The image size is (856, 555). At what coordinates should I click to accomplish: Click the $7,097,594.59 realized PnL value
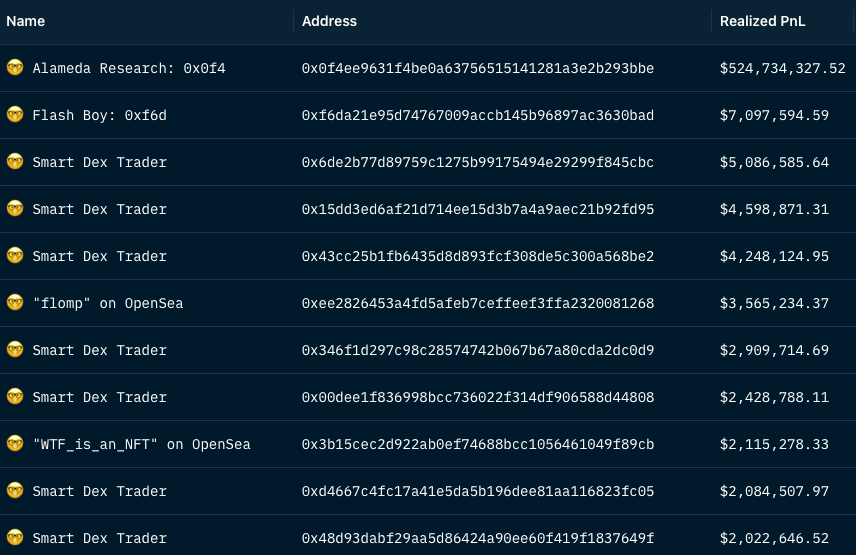pos(774,115)
